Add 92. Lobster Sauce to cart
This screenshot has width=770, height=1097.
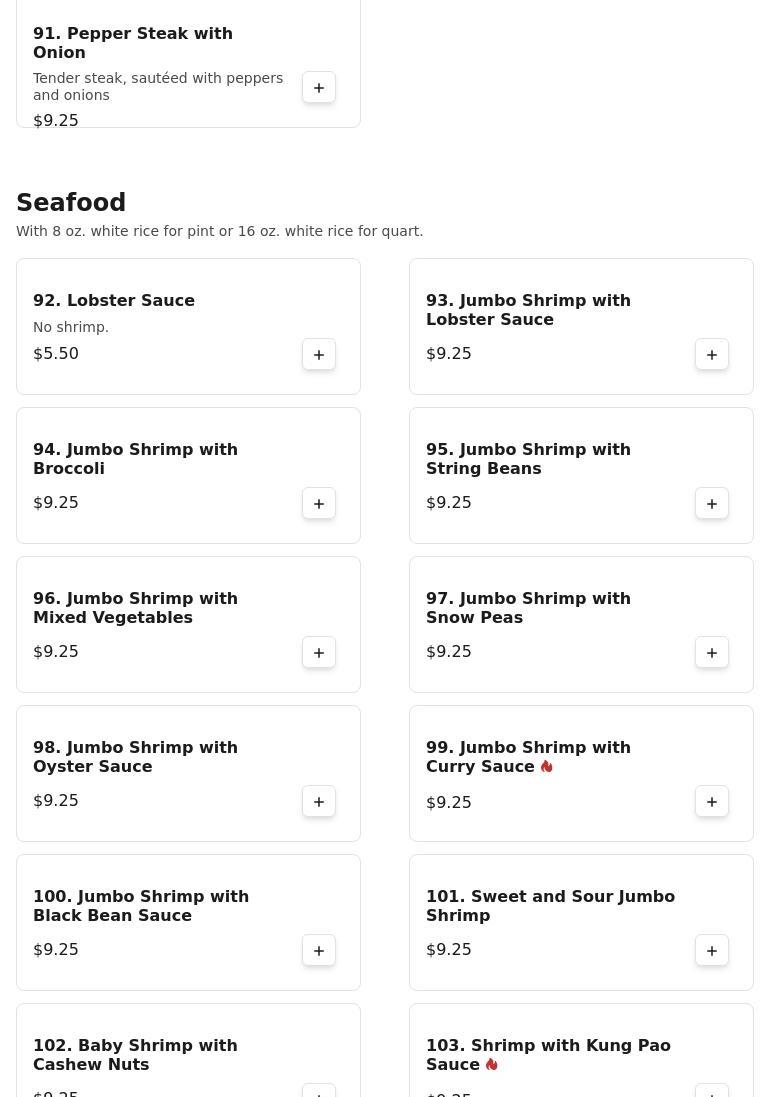[x=319, y=355]
